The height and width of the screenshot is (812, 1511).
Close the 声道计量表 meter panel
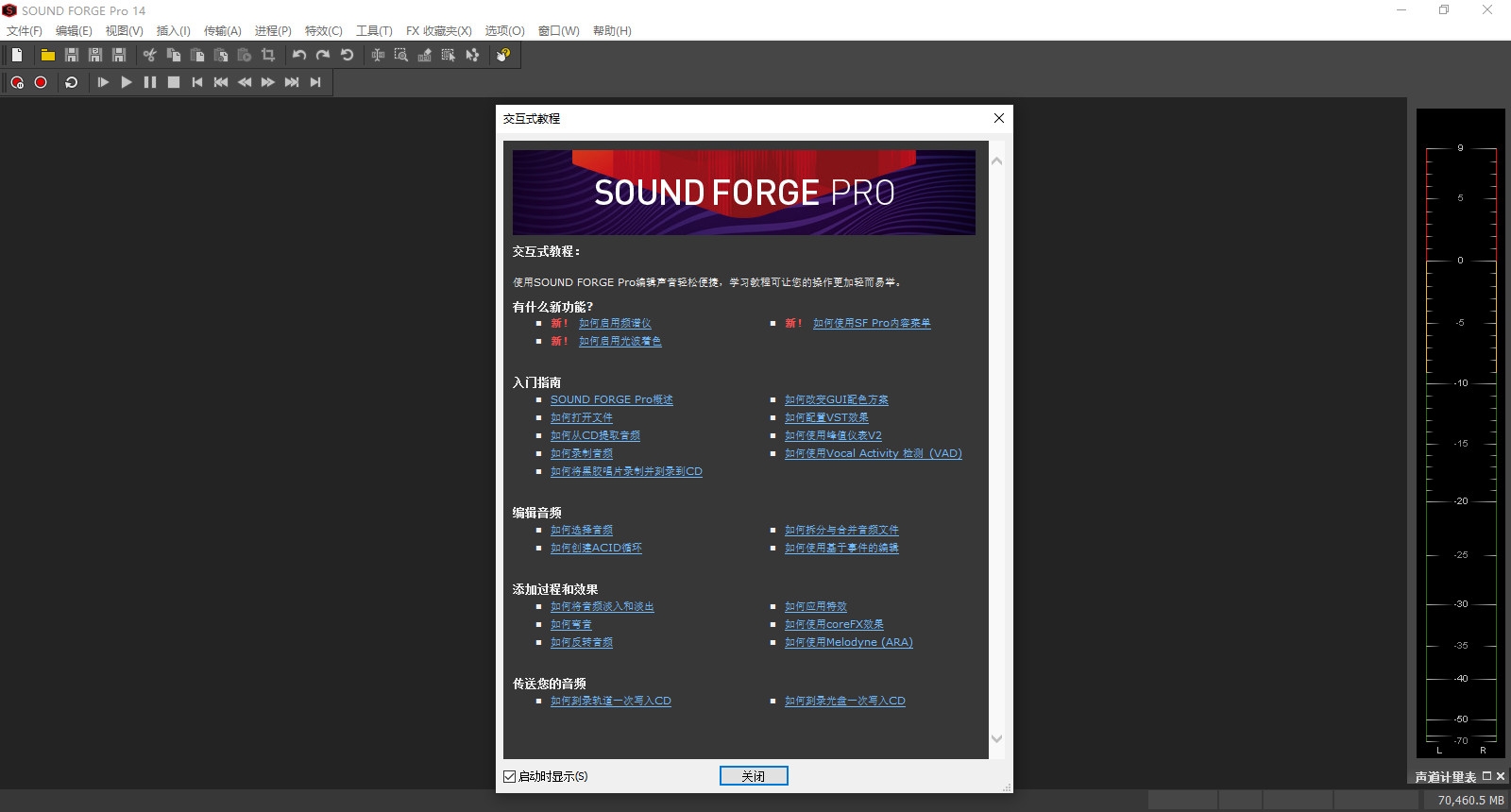(x=1501, y=776)
